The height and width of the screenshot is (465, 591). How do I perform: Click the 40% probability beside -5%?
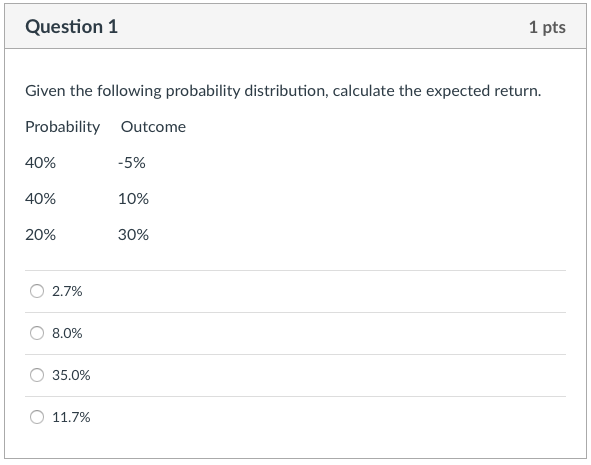(x=40, y=163)
